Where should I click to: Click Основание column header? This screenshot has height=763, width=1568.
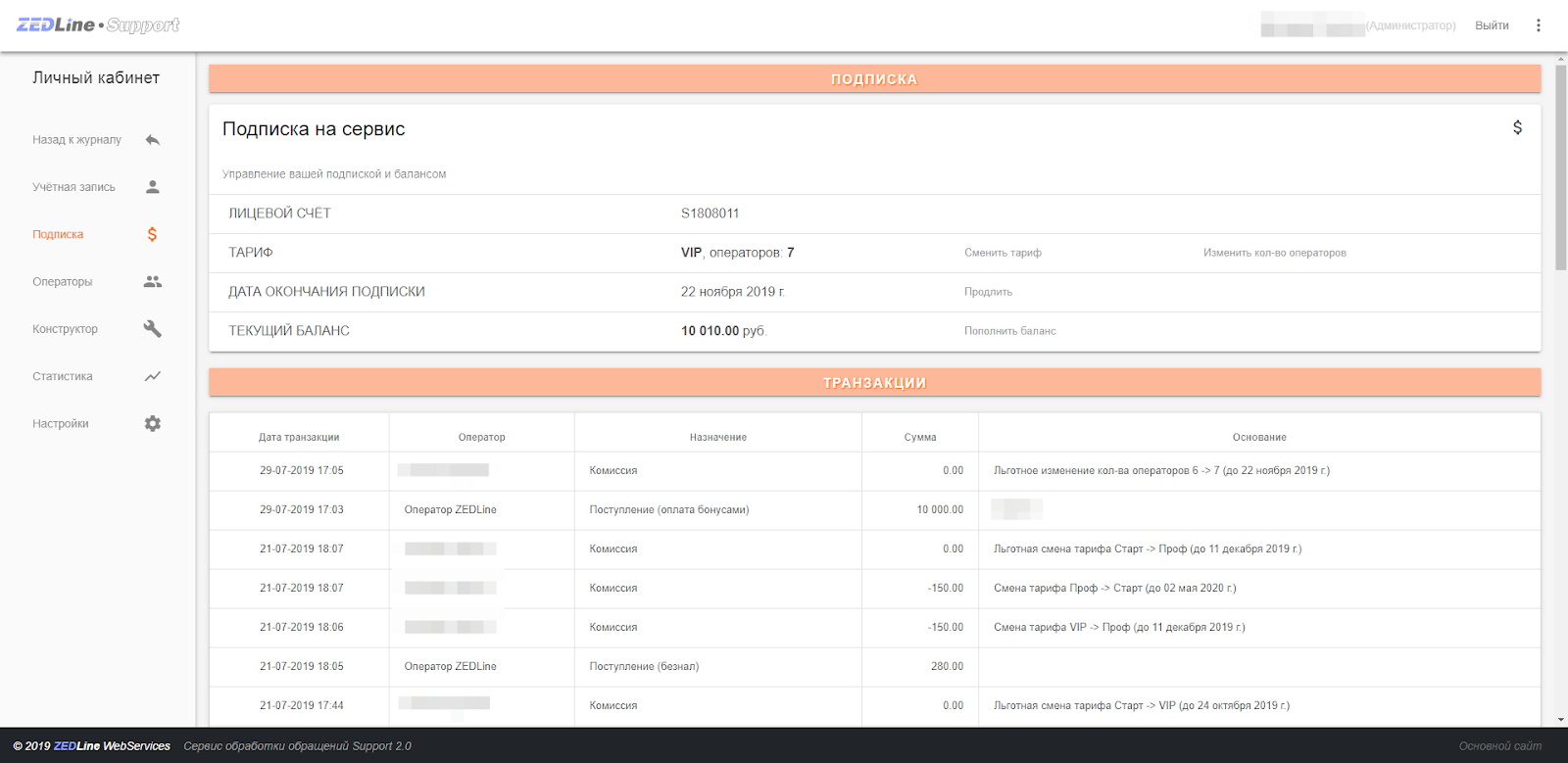pyautogui.click(x=1259, y=437)
